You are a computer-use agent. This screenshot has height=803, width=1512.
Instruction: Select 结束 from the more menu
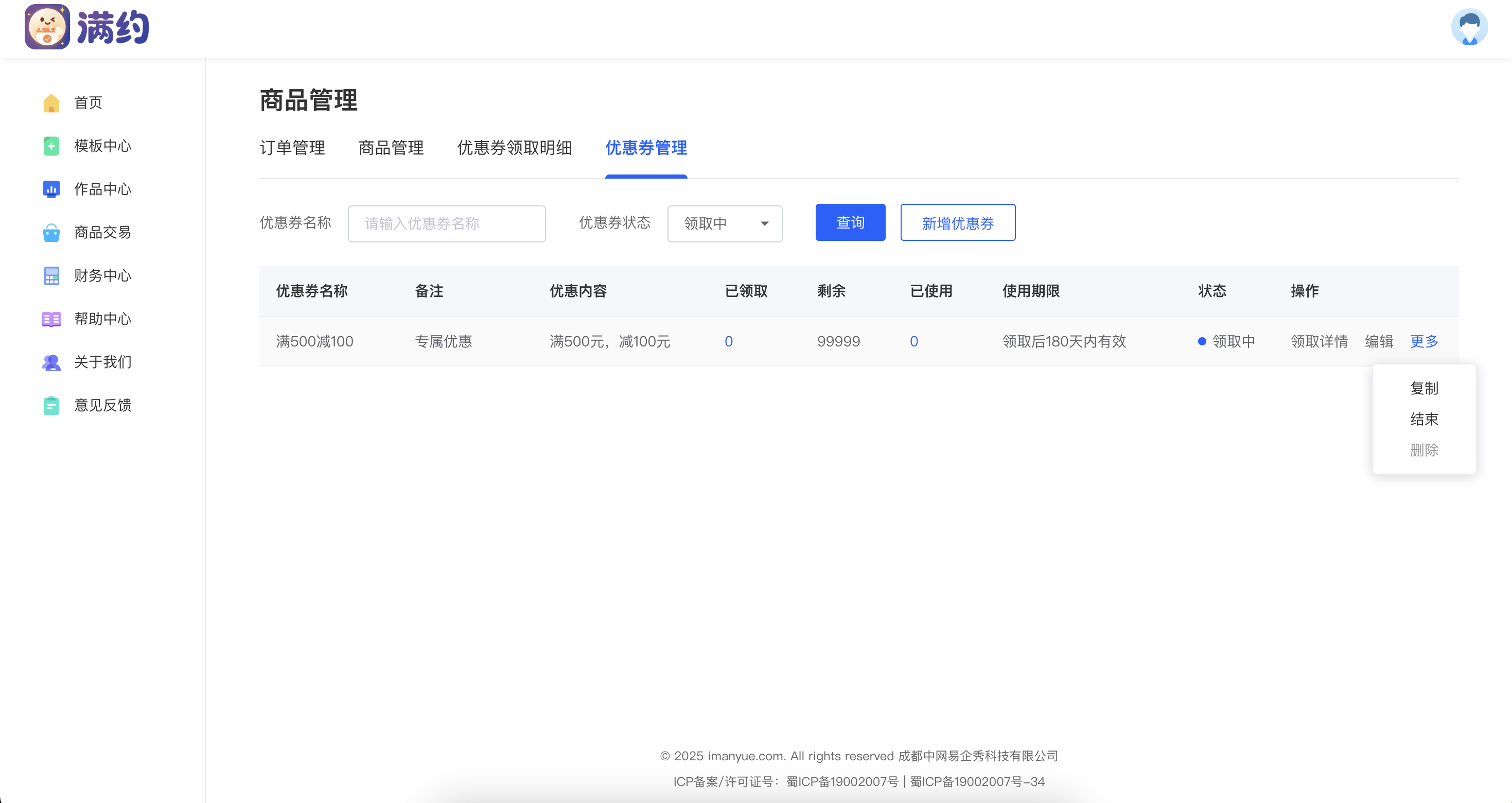1423,419
